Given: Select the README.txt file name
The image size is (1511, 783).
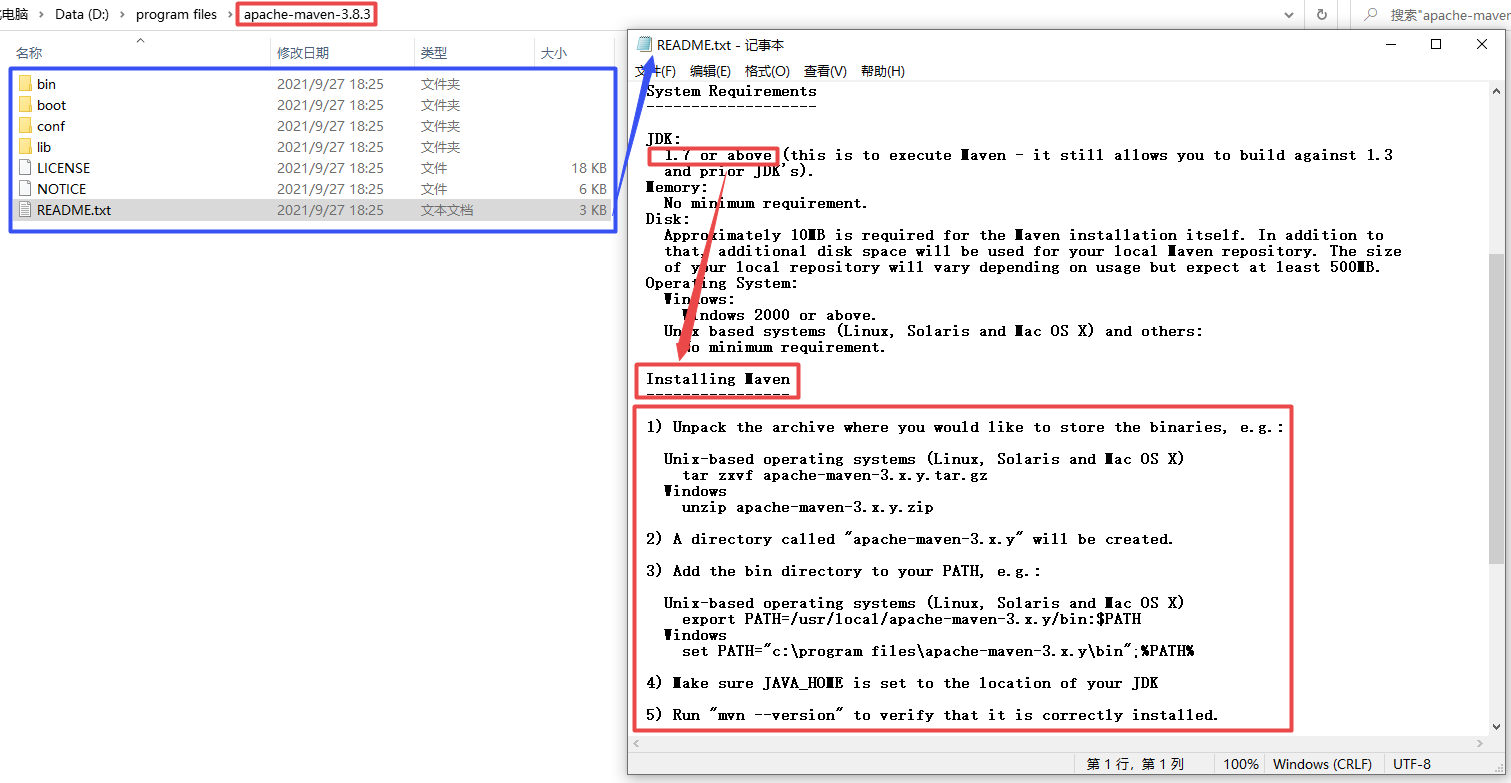Looking at the screenshot, I should click(74, 210).
